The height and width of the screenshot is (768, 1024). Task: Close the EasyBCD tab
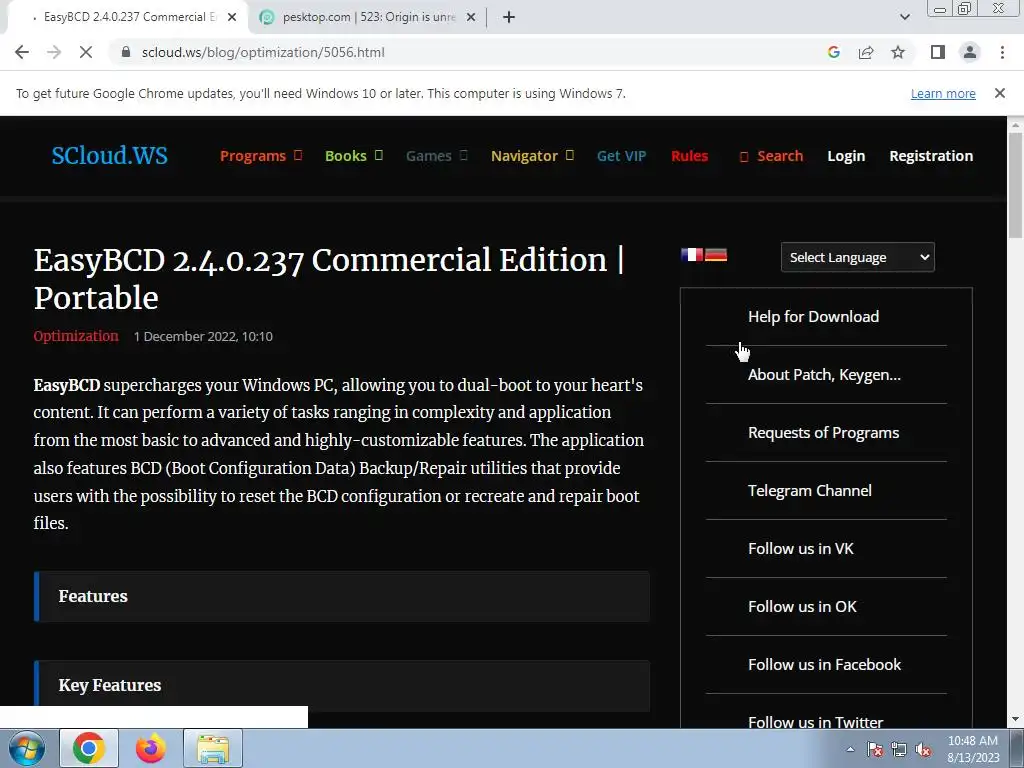(232, 17)
